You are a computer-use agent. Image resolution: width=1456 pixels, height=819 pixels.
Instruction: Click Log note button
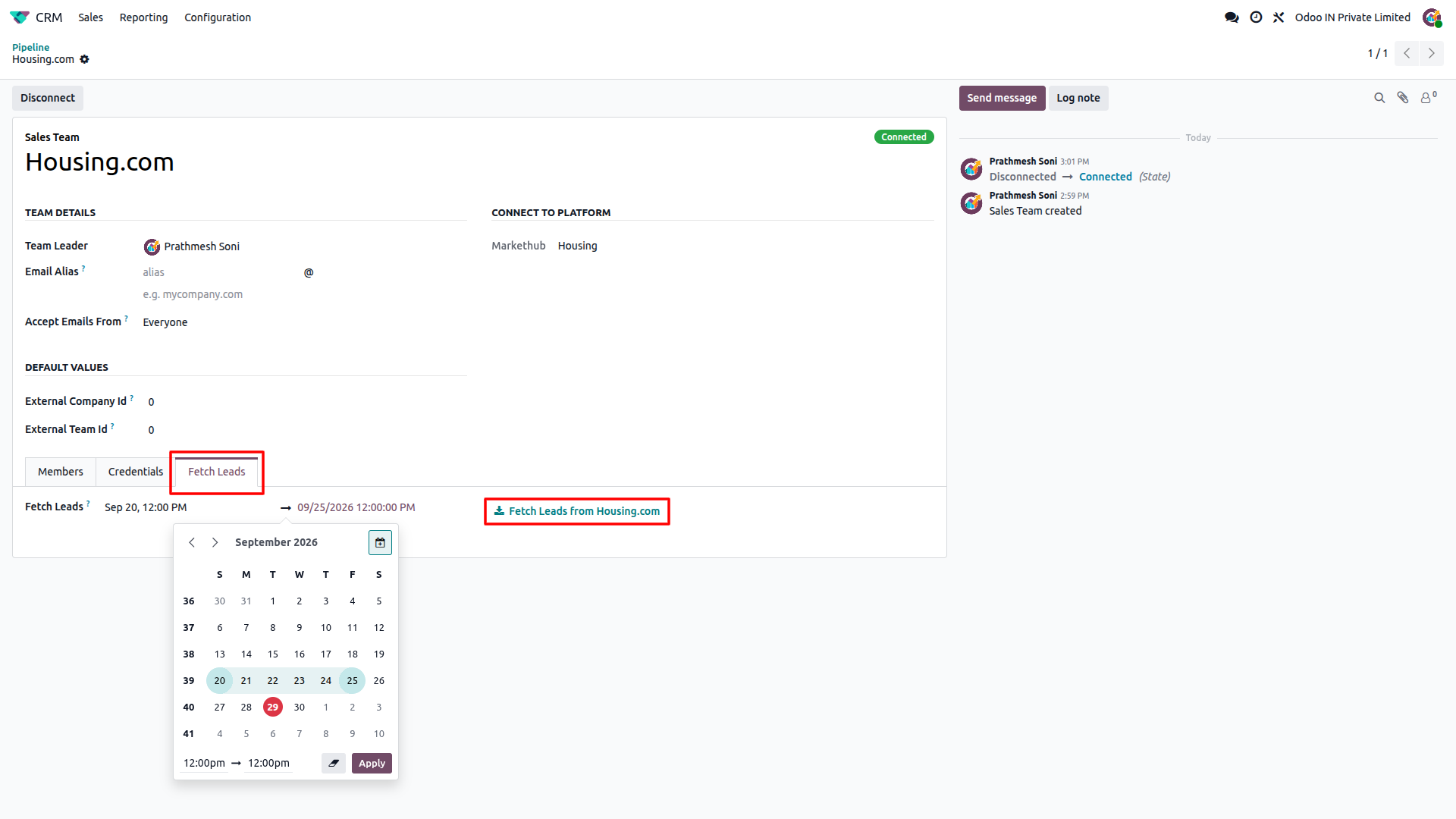pos(1078,98)
